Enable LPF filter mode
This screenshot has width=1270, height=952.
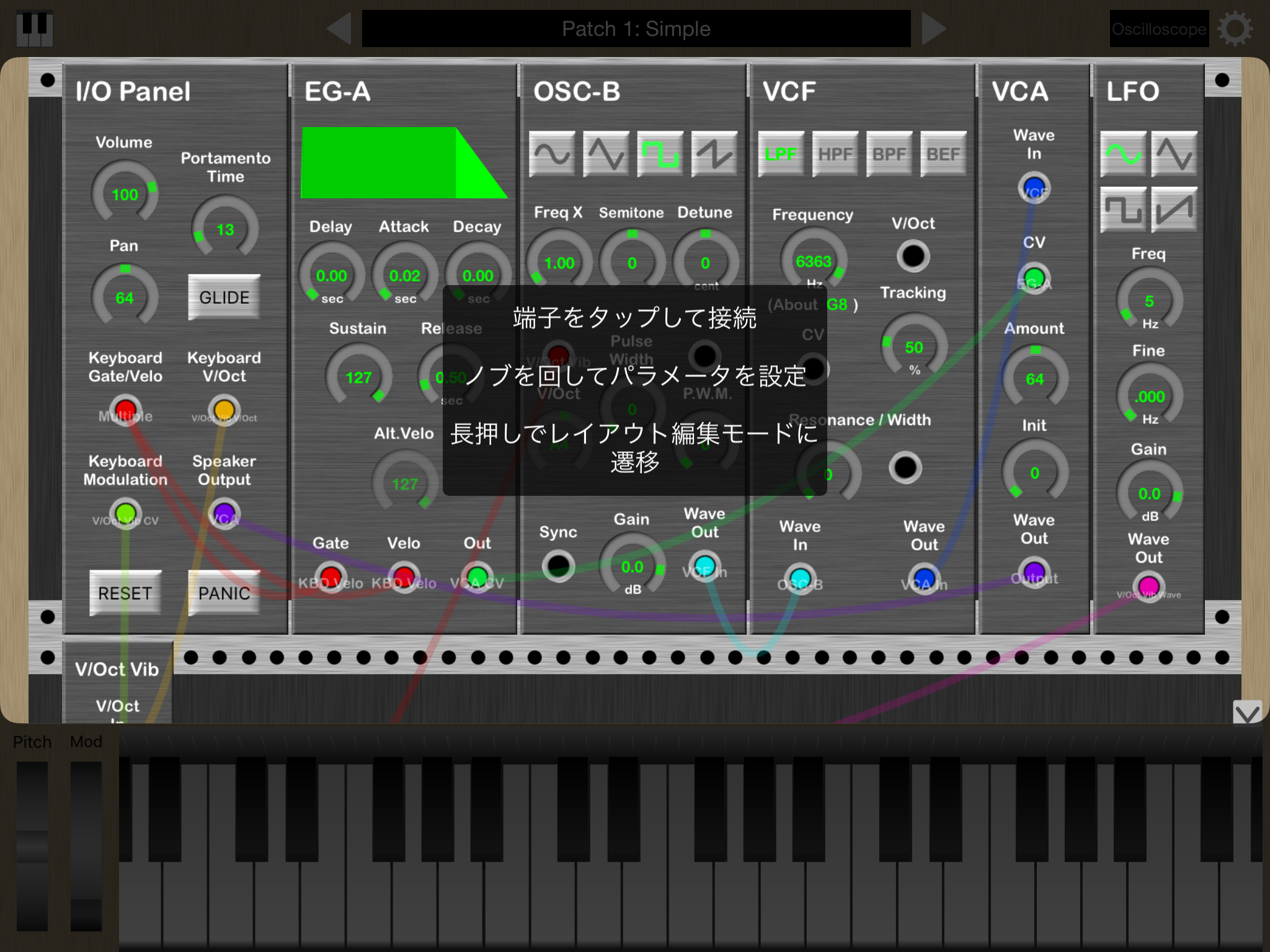click(781, 154)
